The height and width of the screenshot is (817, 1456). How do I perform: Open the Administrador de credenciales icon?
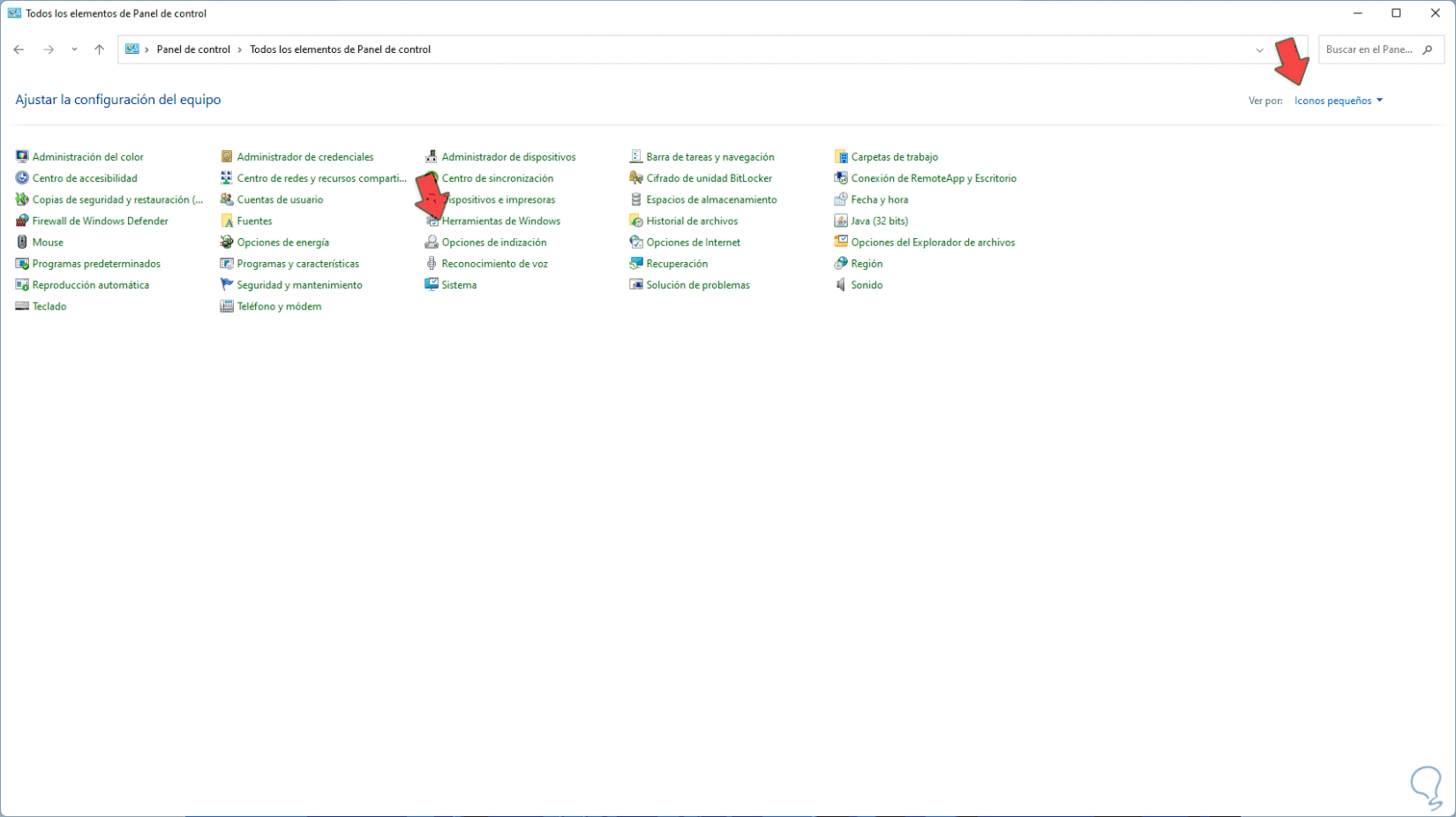point(227,157)
